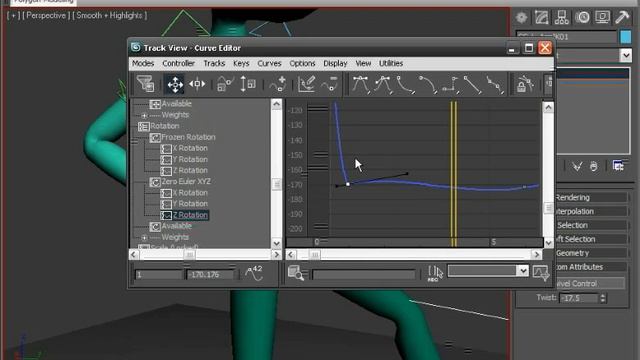Click the controller list vertical scrollbar down arrow
Viewport: 640px width, 360px height.
tap(276, 243)
